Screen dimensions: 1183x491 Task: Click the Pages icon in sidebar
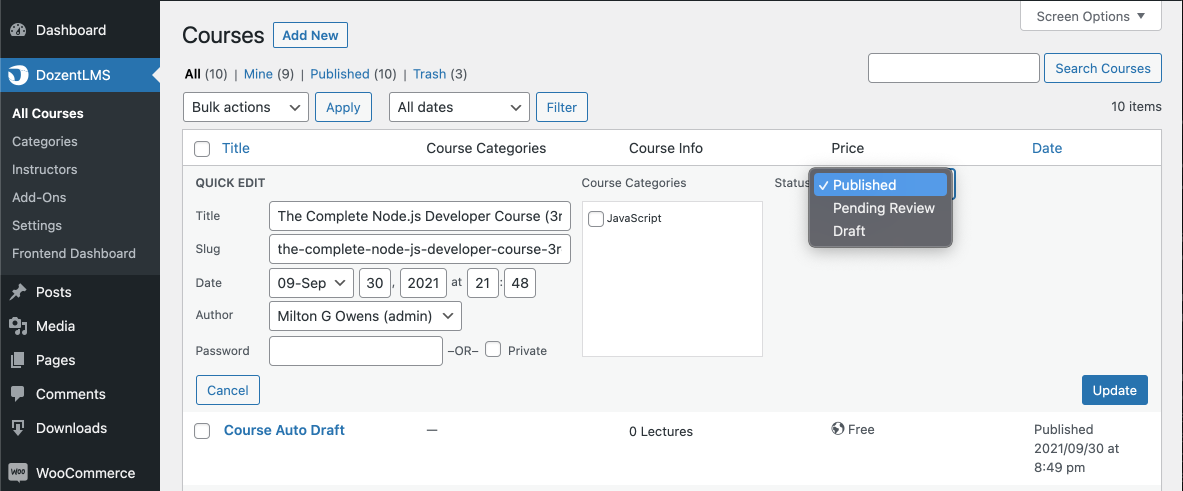point(18,361)
